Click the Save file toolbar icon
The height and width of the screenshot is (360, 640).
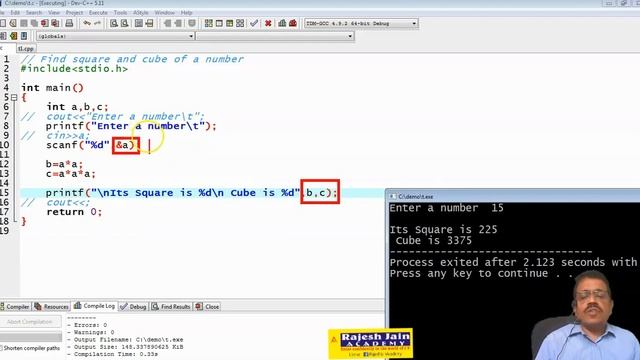pyautogui.click(x=24, y=23)
